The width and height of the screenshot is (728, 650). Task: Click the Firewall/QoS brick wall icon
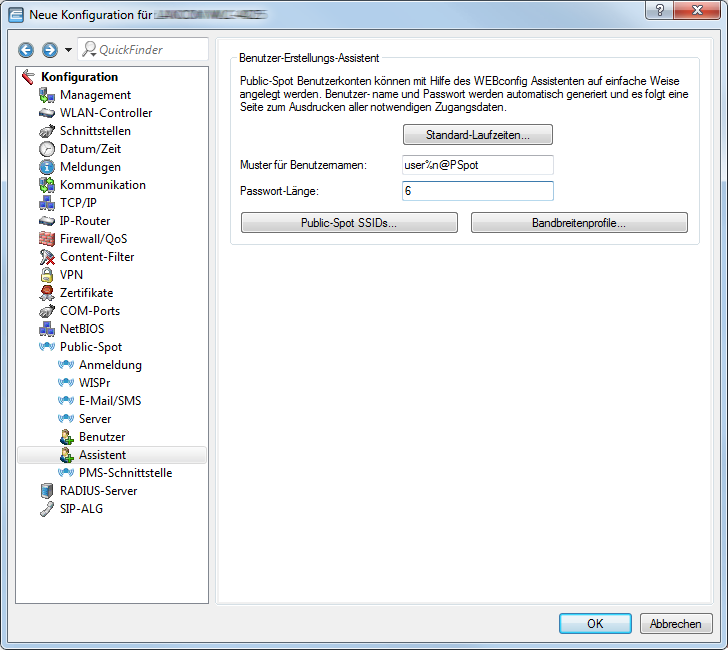pos(47,239)
